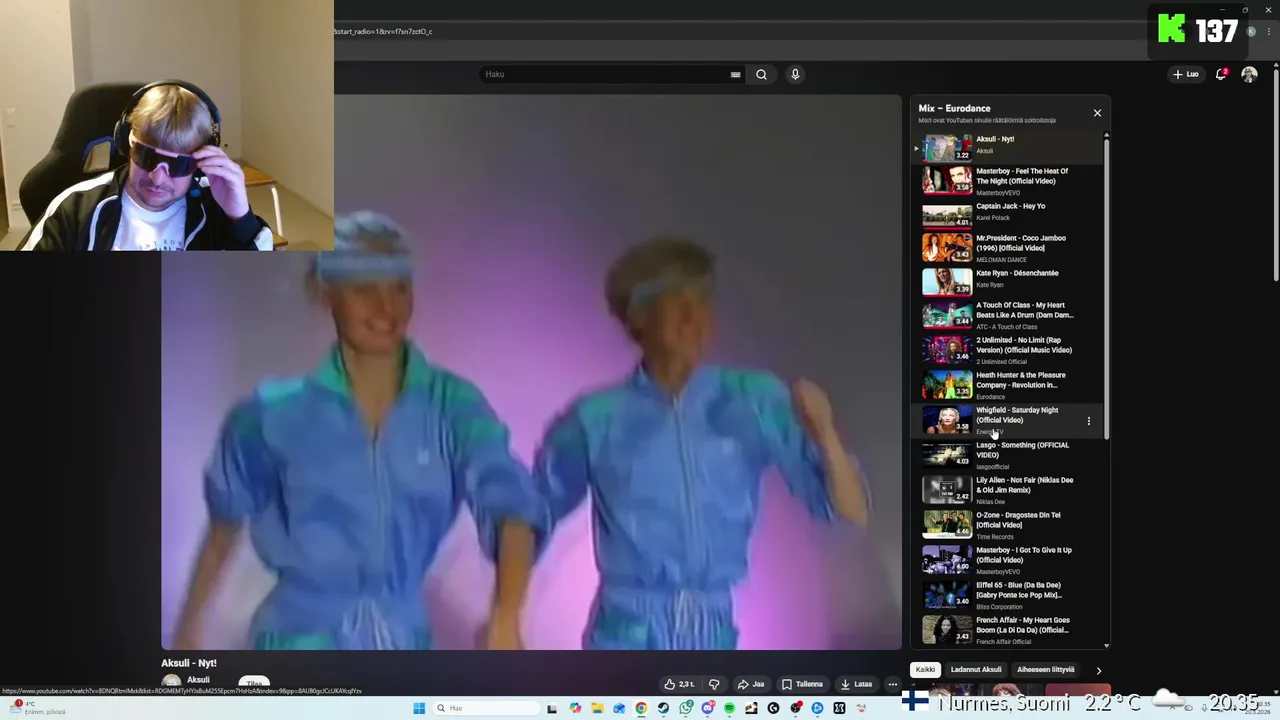The width and height of the screenshot is (1280, 720).
Task: Open Discord from the taskbar
Action: (708, 709)
